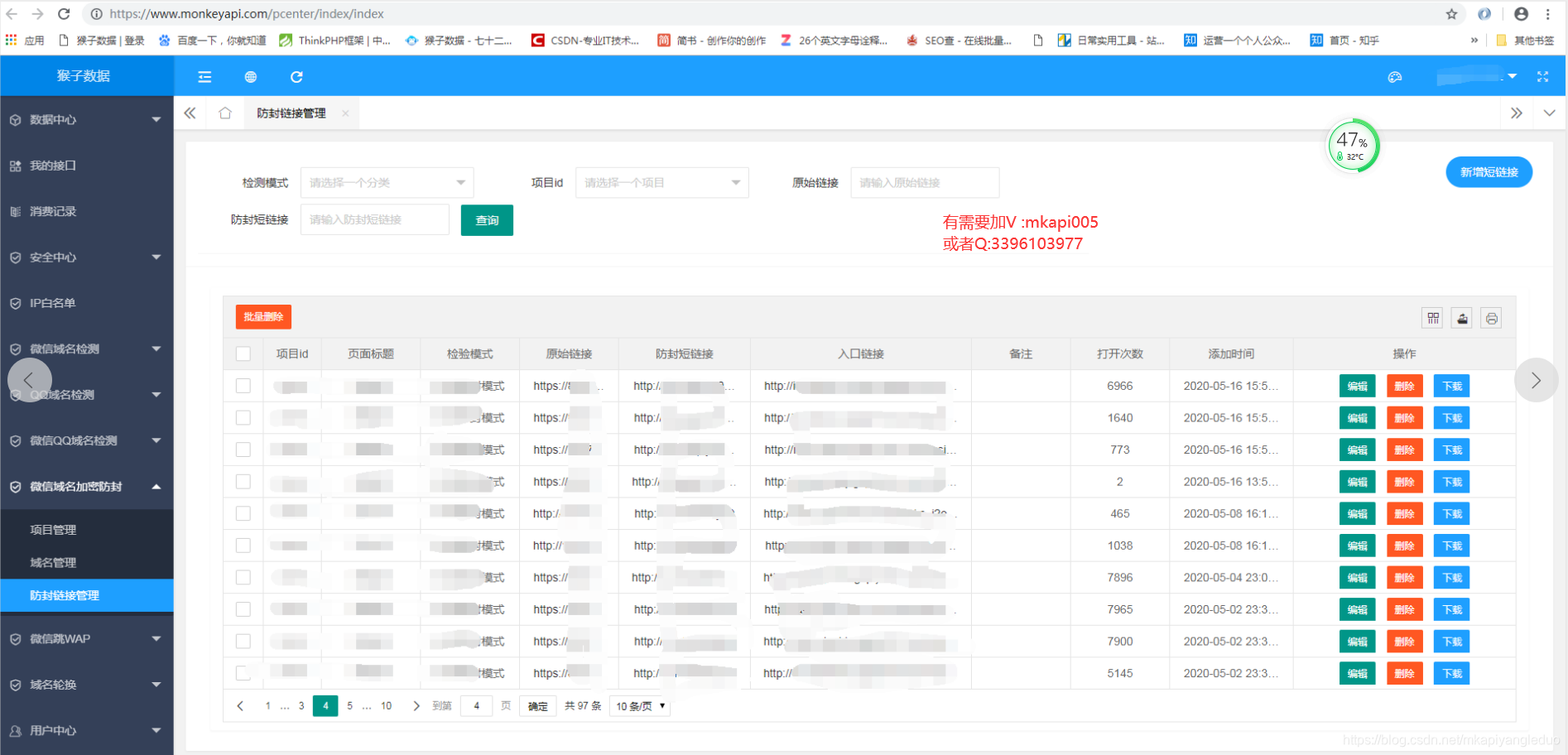Enter fullscreen with the expand icon
The width and height of the screenshot is (1568, 755).
[x=1542, y=76]
